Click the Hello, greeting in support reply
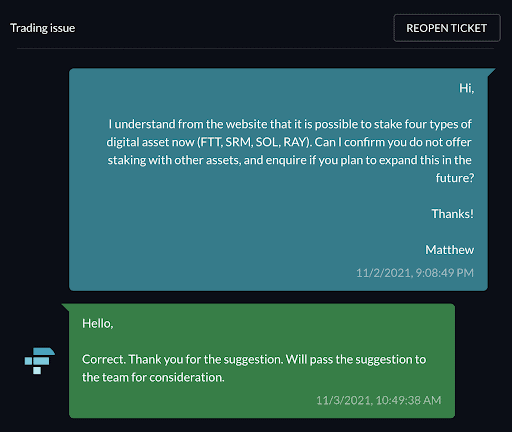The width and height of the screenshot is (512, 432). click(98, 323)
